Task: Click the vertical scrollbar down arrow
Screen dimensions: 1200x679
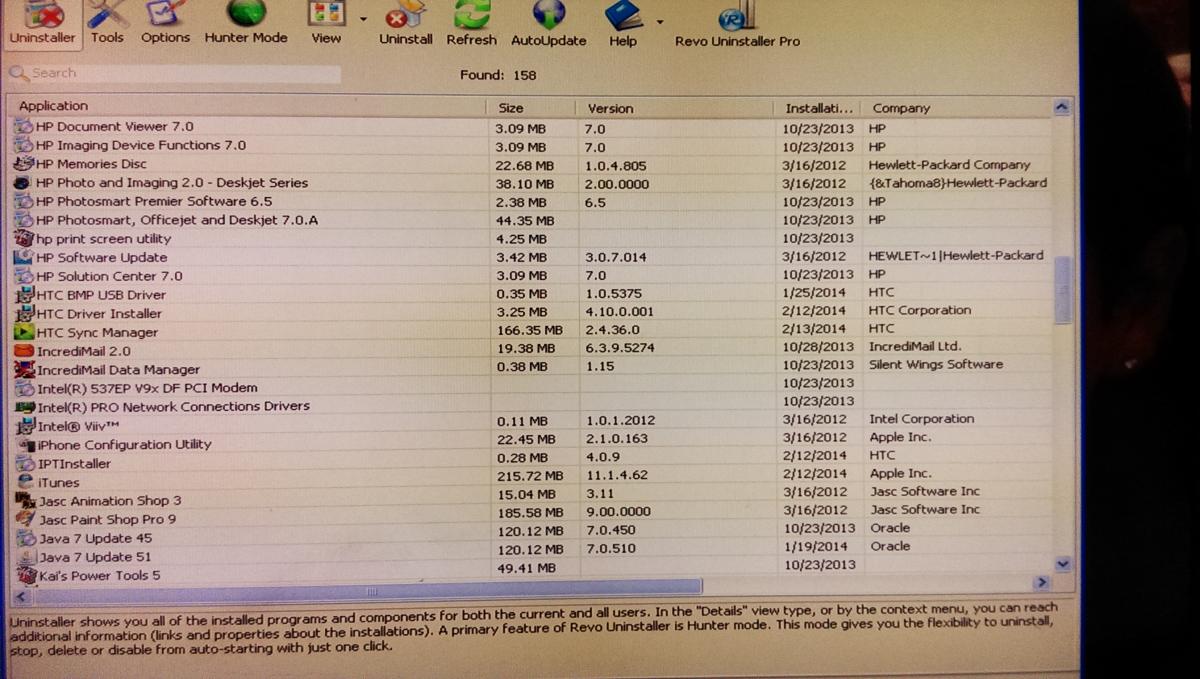Action: [1062, 564]
